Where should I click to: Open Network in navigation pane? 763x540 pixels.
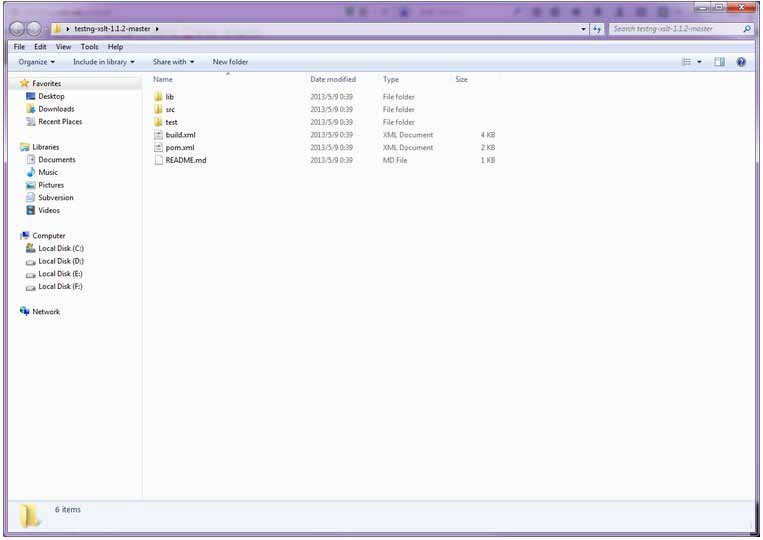point(46,311)
